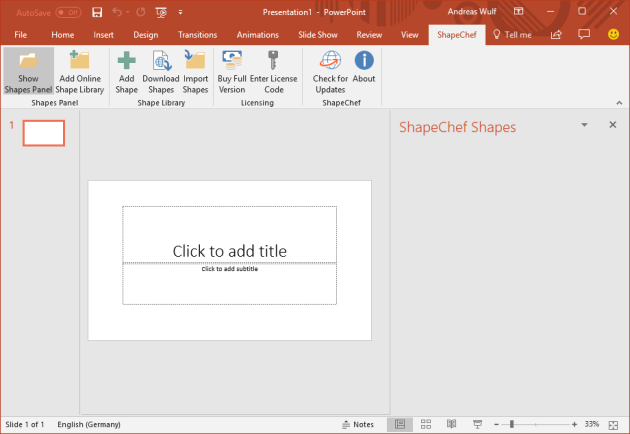The image size is (630, 434).
Task: Open the Transitions tab
Action: point(197,35)
